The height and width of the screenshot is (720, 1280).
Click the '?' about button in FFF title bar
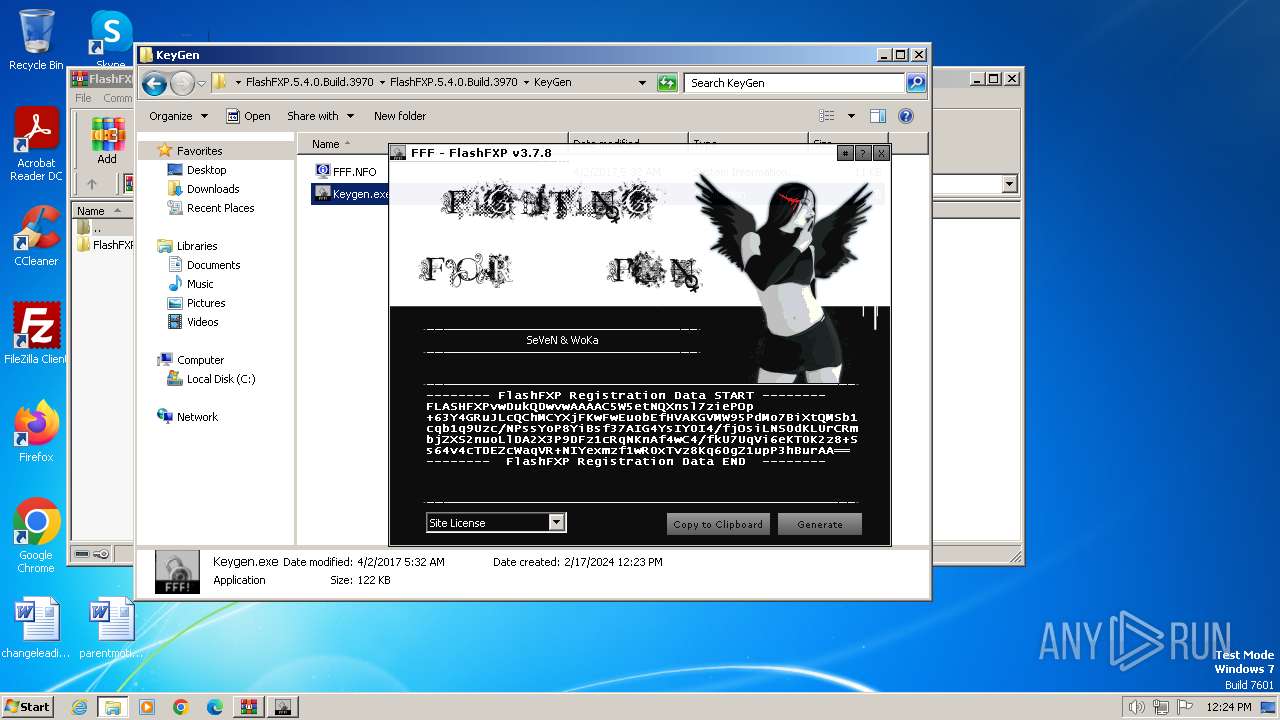pos(863,153)
